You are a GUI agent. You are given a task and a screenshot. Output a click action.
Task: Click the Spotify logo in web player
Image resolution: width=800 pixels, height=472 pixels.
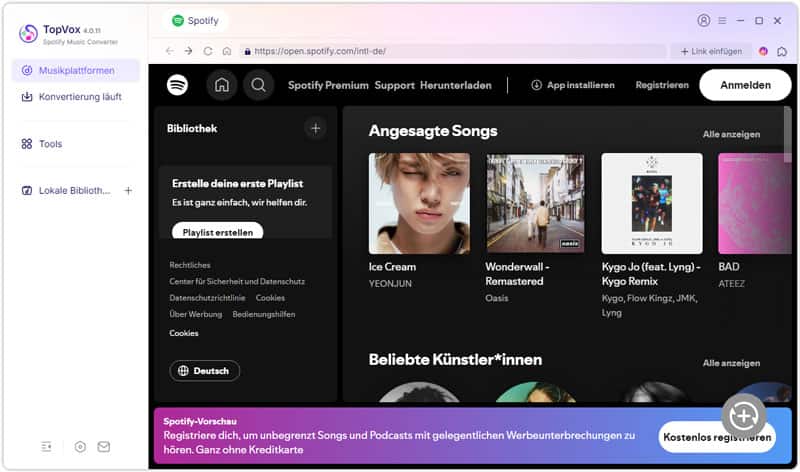click(177, 85)
